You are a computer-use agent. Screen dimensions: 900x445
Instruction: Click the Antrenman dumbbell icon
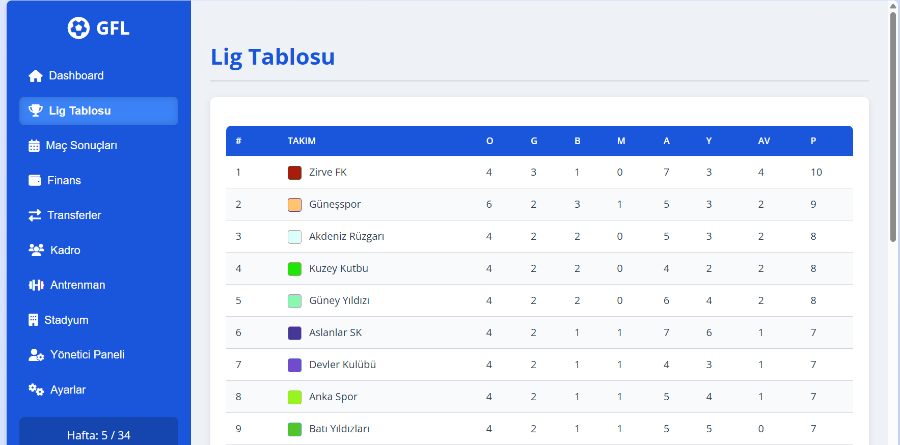click(36, 285)
